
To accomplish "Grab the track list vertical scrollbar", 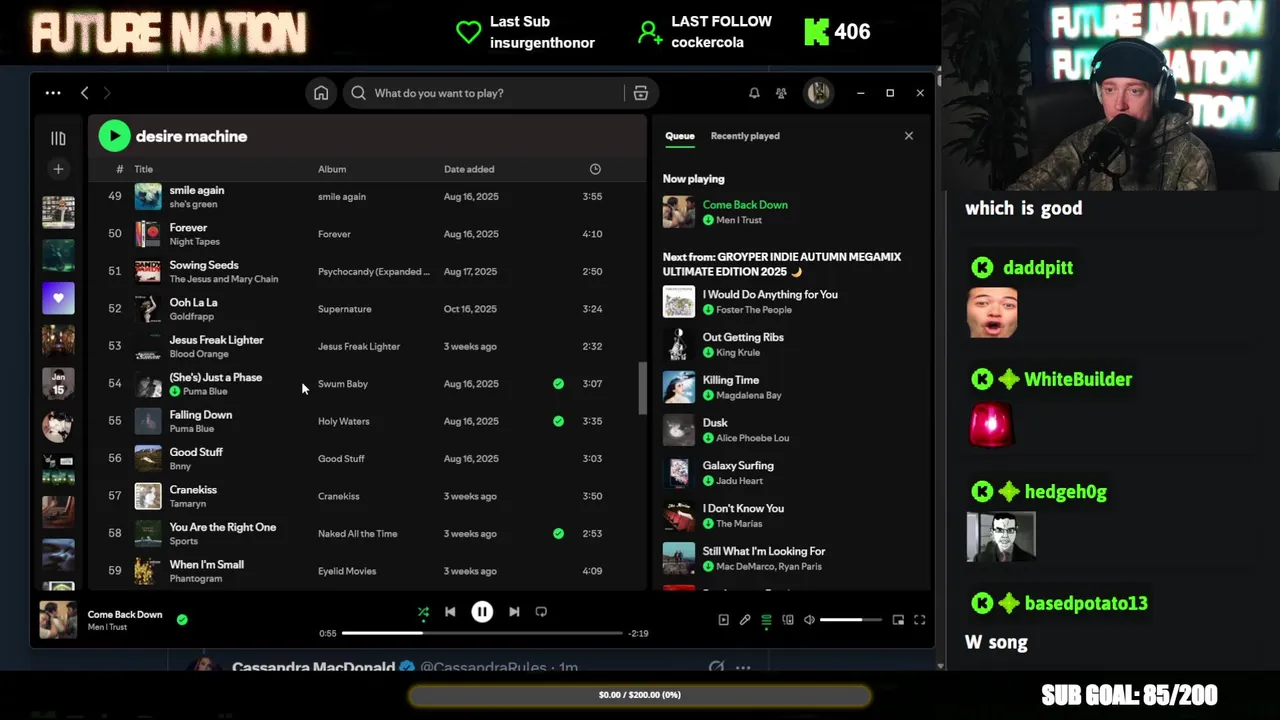I will (x=641, y=389).
